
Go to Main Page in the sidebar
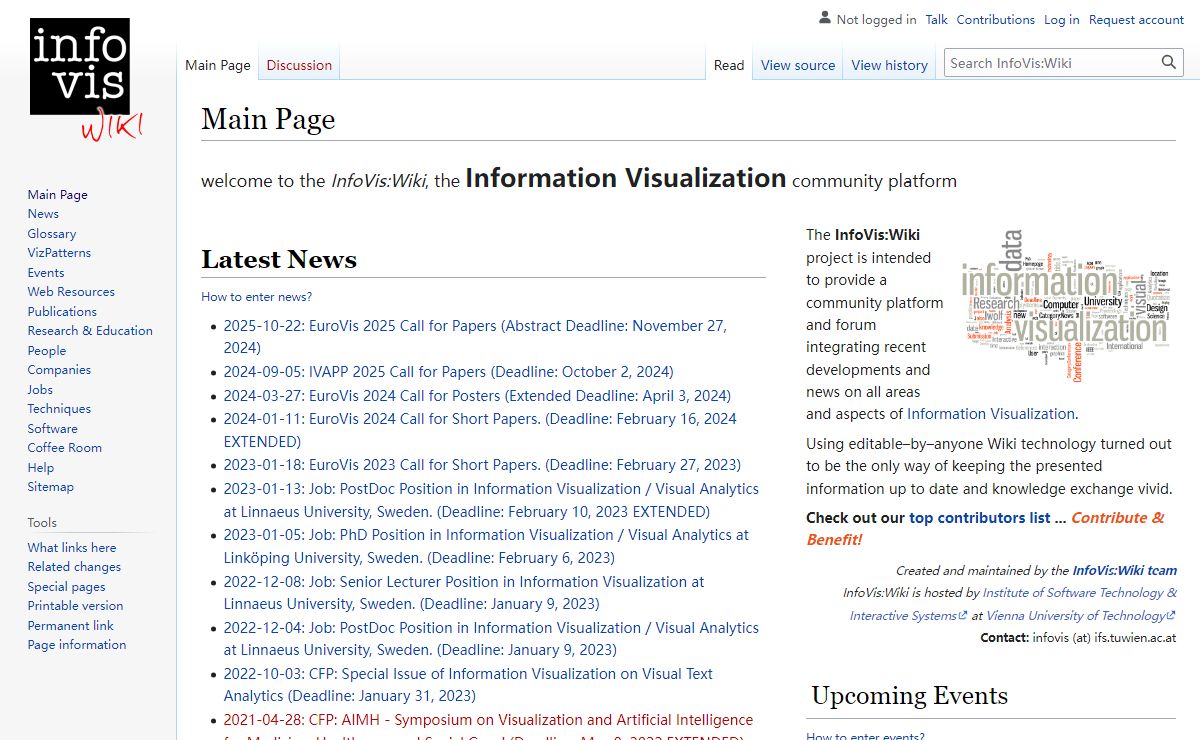(x=58, y=194)
